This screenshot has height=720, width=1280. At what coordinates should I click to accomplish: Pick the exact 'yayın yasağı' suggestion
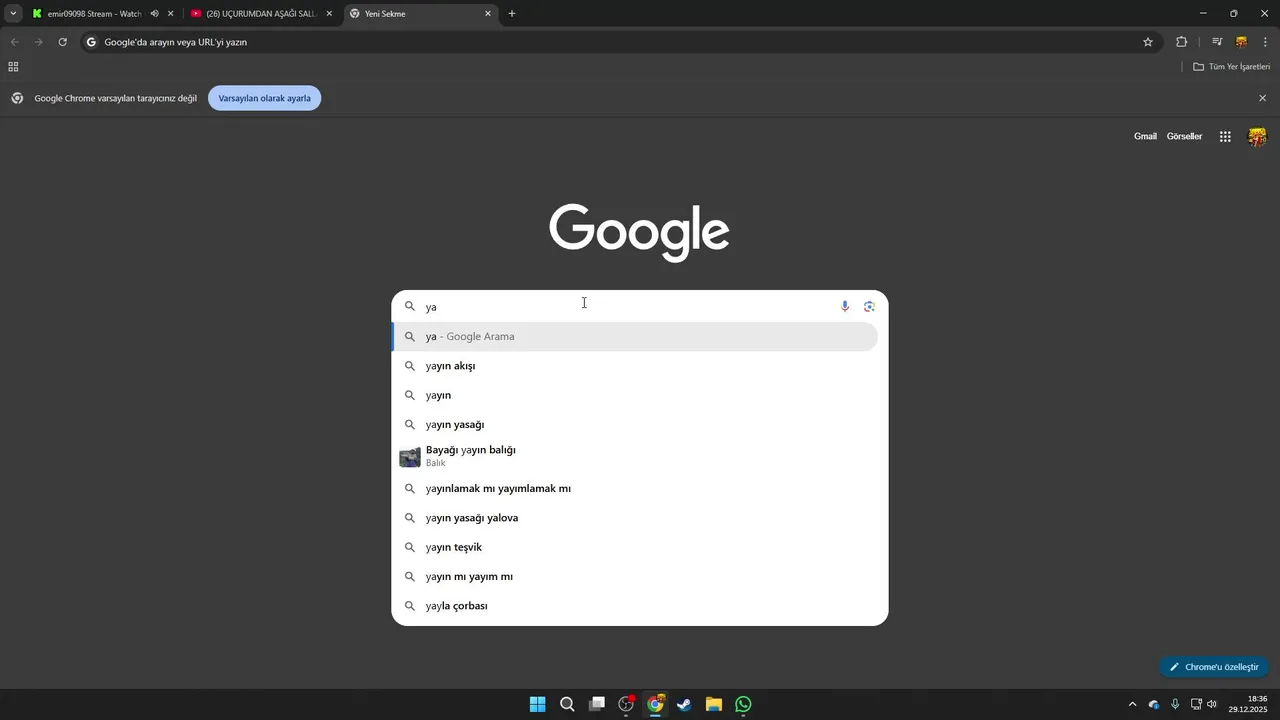click(x=635, y=425)
